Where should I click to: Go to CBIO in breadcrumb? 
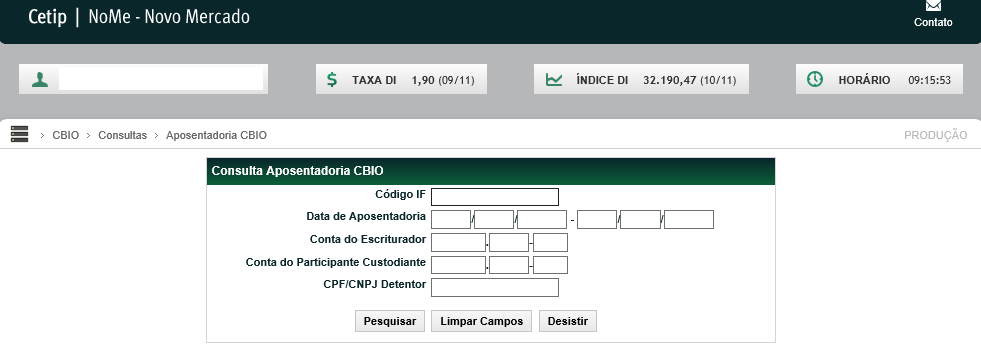coord(66,135)
